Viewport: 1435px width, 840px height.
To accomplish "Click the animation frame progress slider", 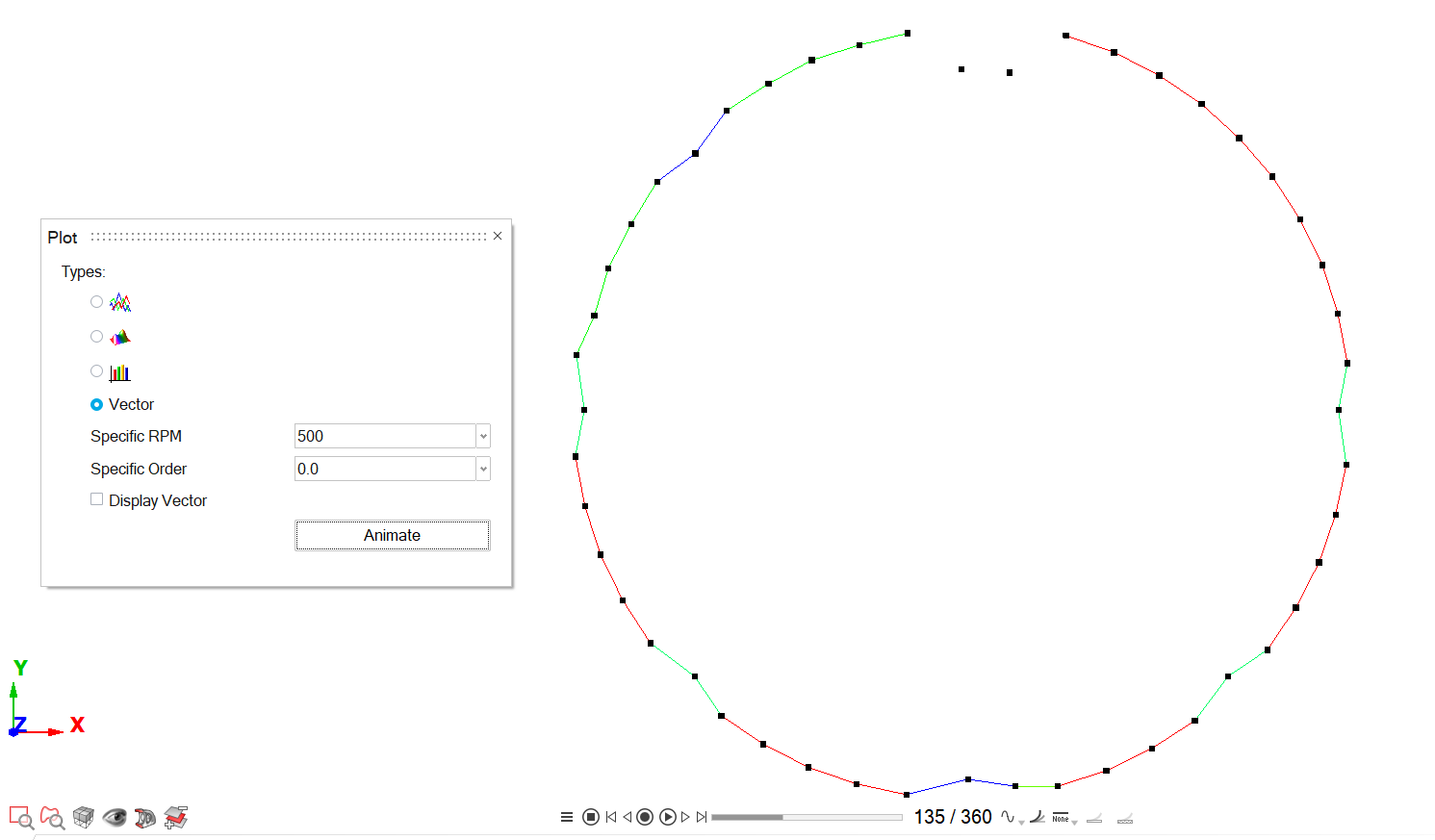I will (807, 817).
